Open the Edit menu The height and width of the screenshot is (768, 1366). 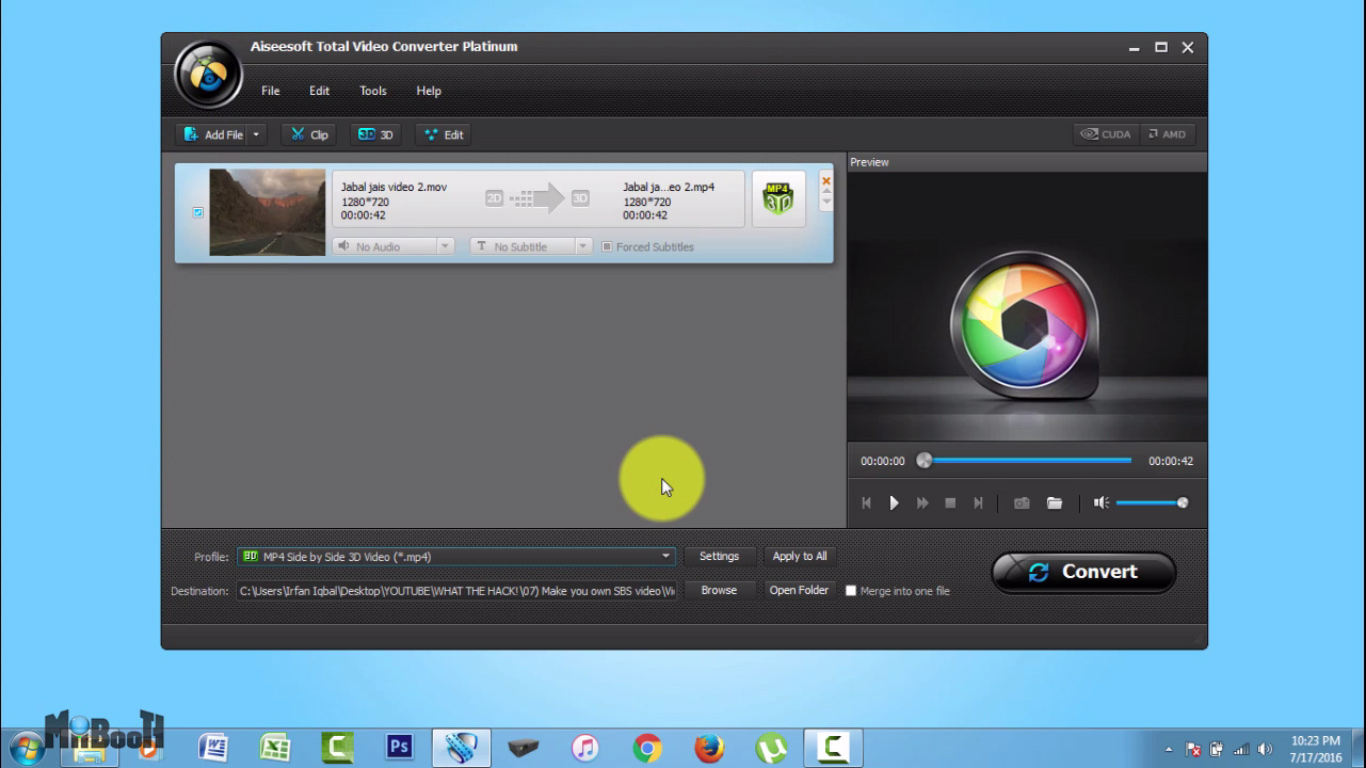point(319,91)
